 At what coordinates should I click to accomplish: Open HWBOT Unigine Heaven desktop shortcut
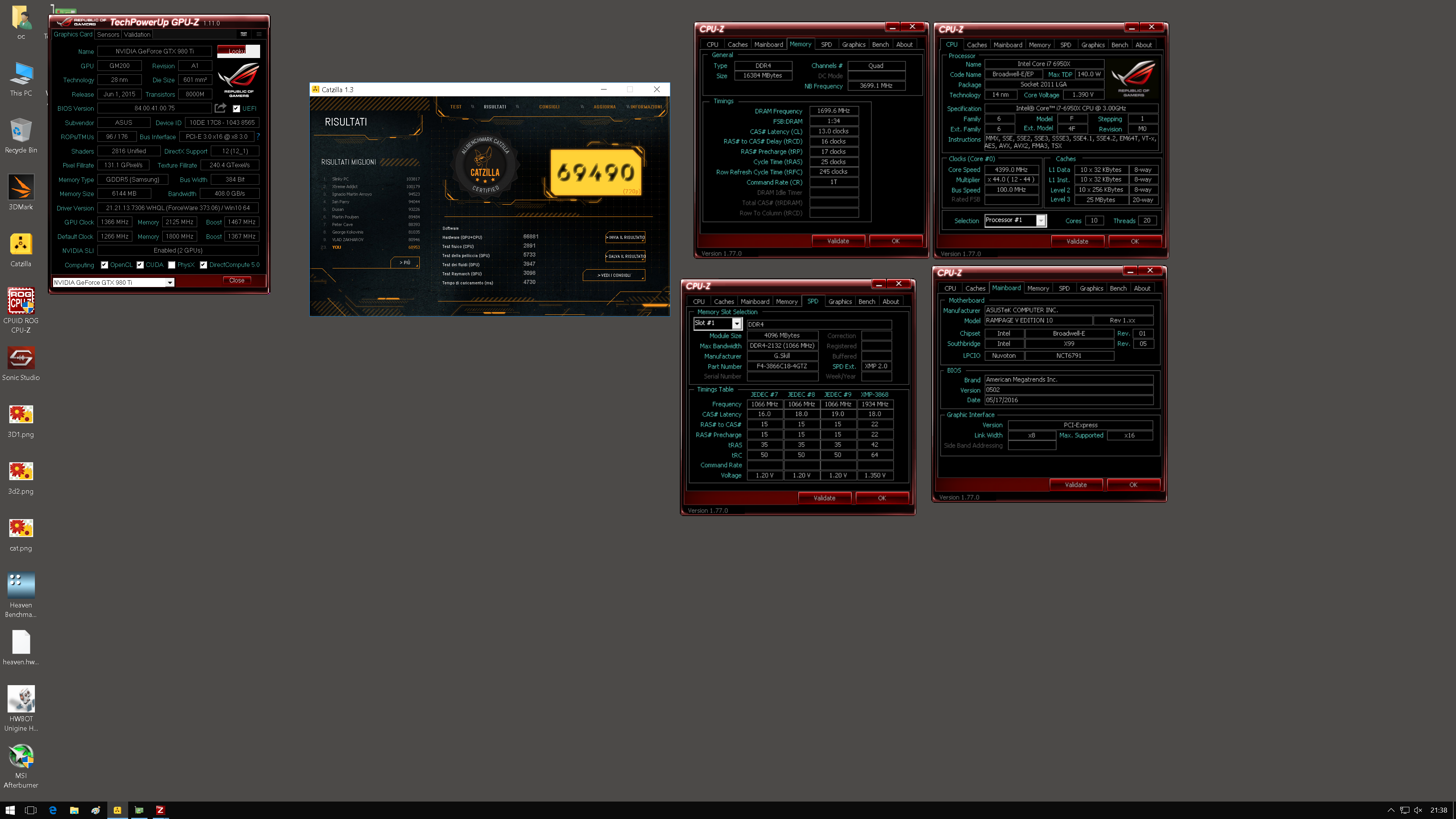(x=21, y=709)
